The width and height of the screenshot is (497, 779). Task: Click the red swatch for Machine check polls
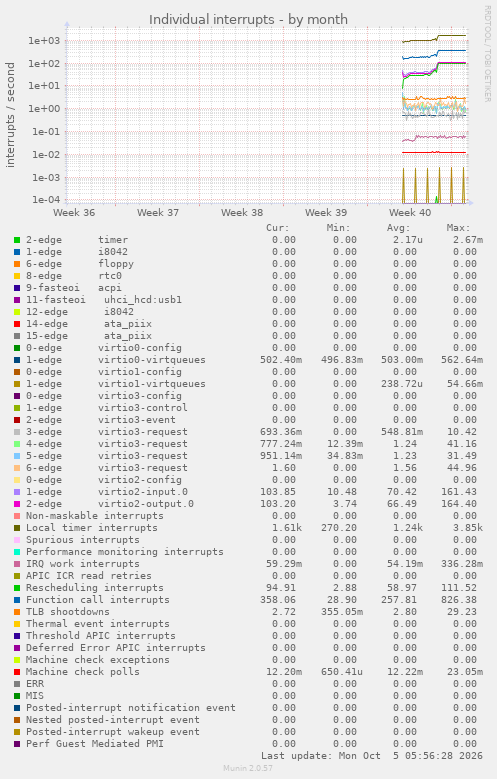tap(17, 672)
